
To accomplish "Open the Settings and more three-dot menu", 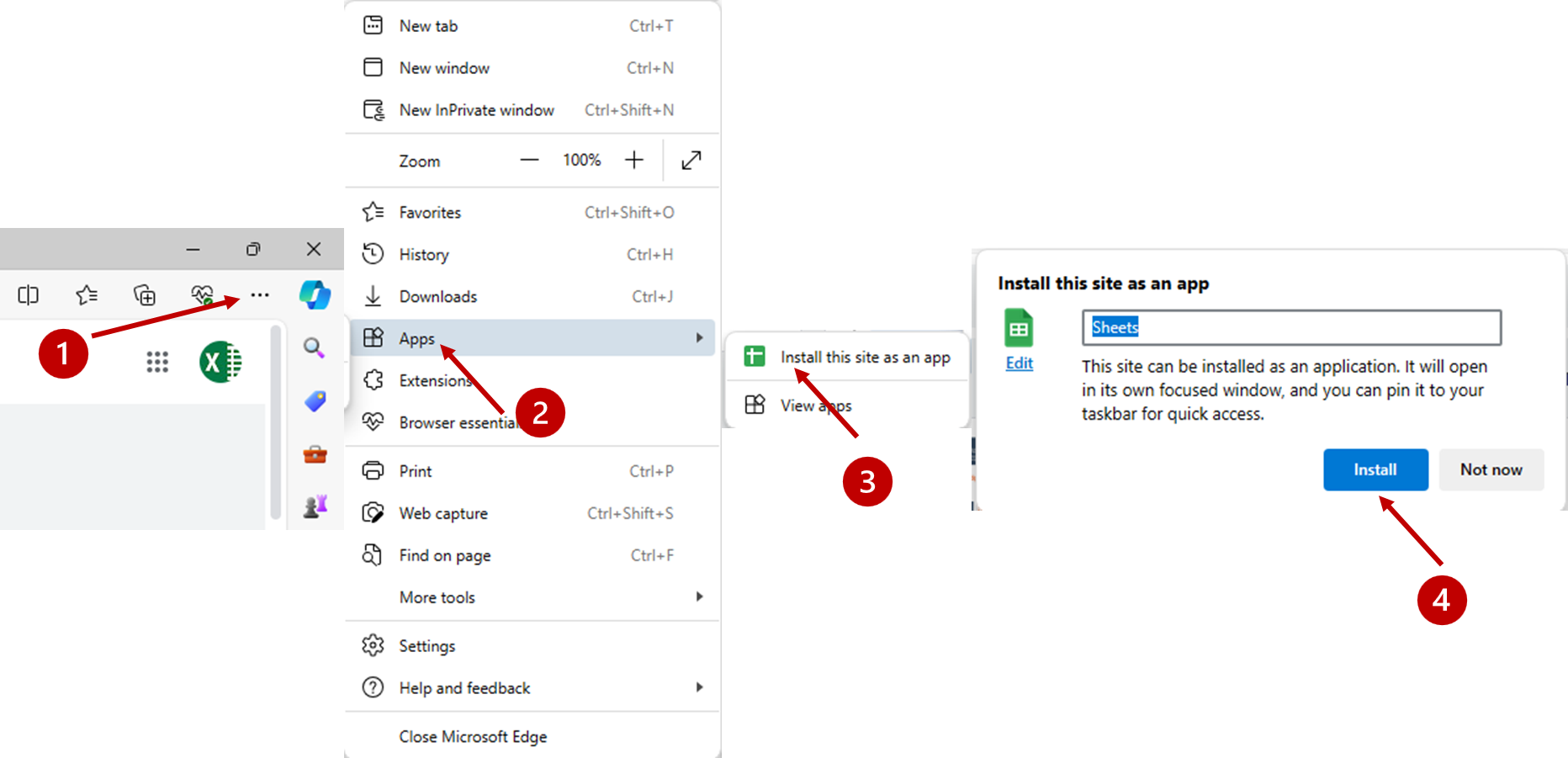I will pyautogui.click(x=260, y=295).
